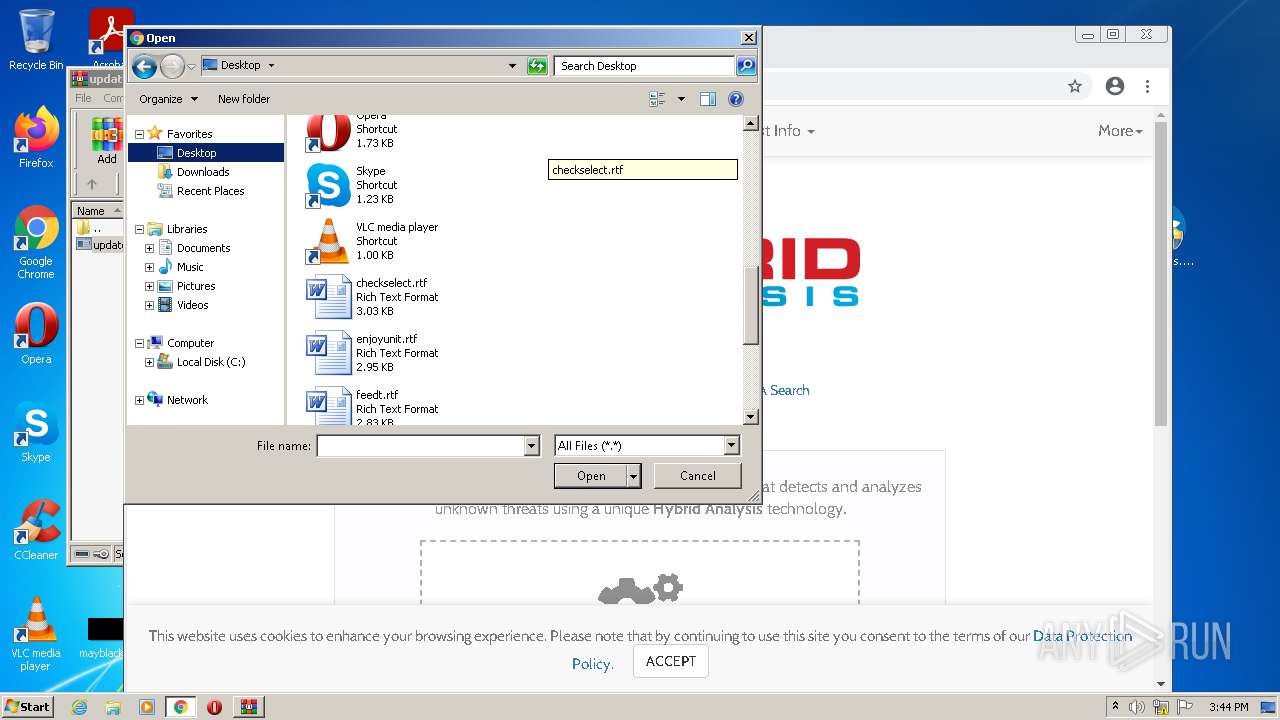Open the Data Protection Policy link
The width and height of the screenshot is (1280, 720).
point(1083,636)
